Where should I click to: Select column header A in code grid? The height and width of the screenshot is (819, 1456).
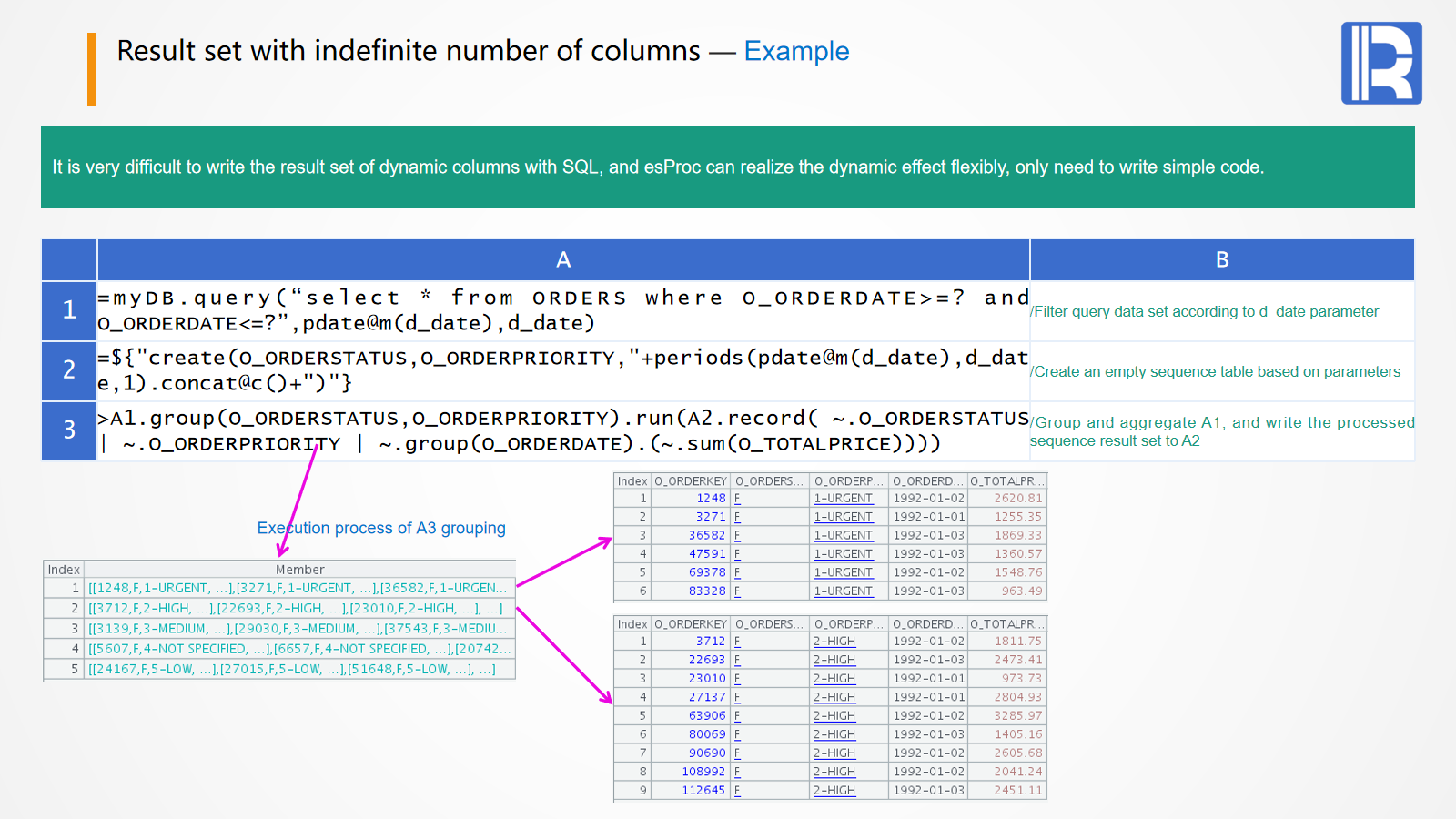pos(563,260)
